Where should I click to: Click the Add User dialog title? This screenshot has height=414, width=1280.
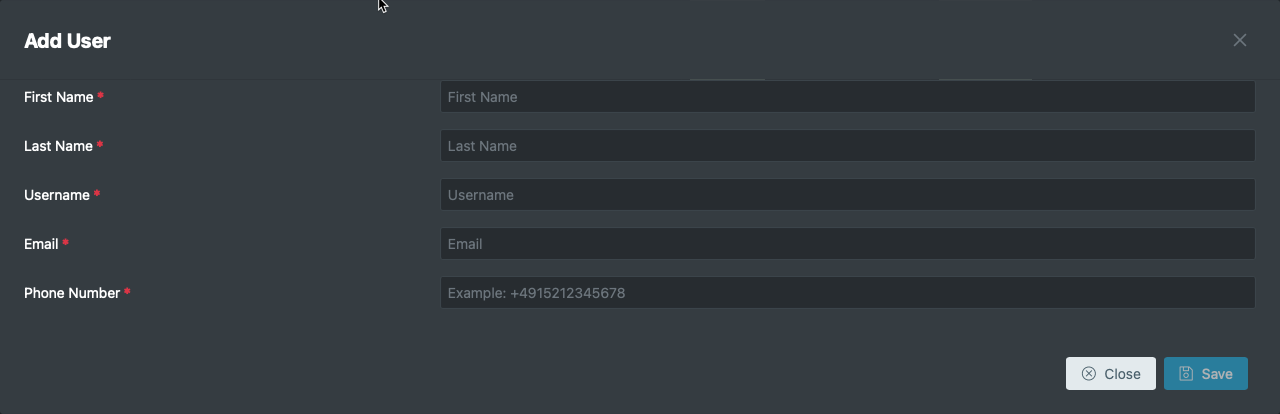[67, 41]
